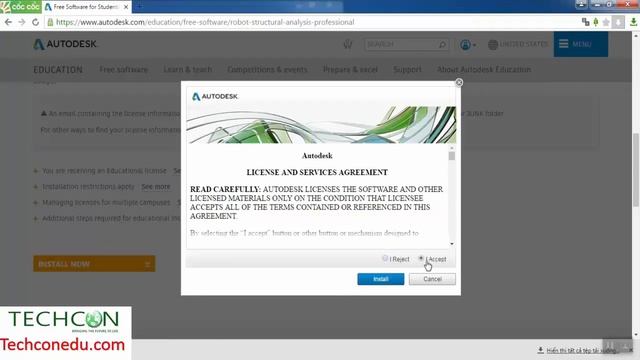Click the Autodesk logo in the dialog
This screenshot has height=360, width=640.
coord(215,96)
